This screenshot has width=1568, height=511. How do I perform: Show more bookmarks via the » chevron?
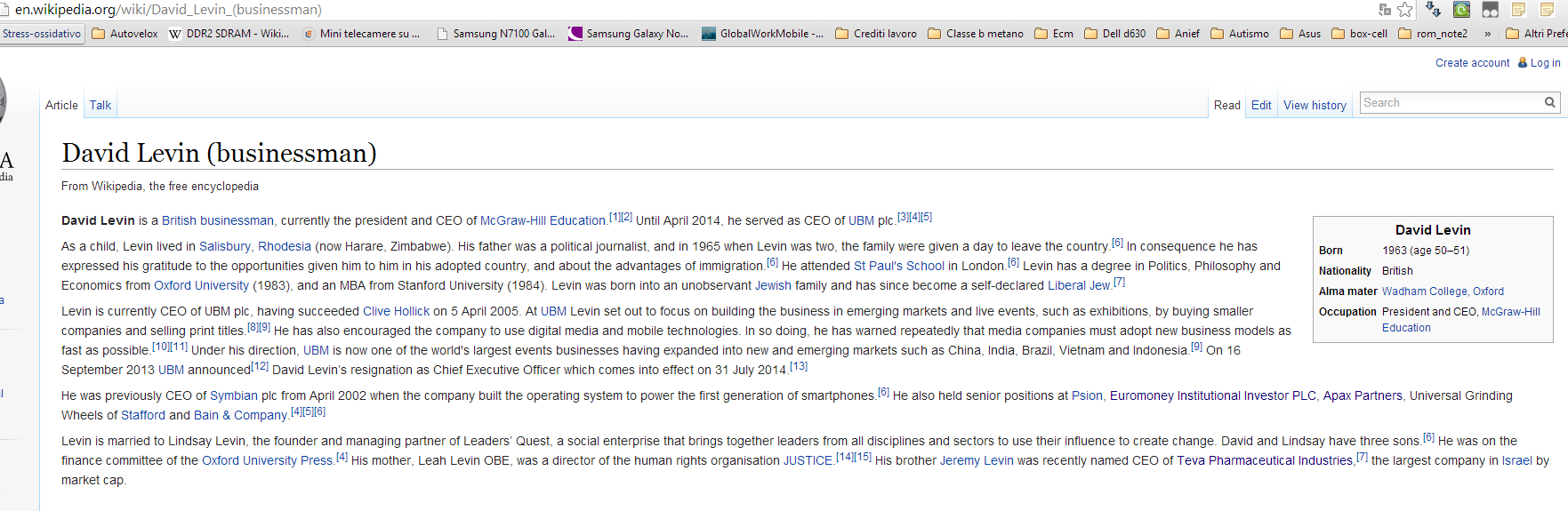tap(1488, 34)
